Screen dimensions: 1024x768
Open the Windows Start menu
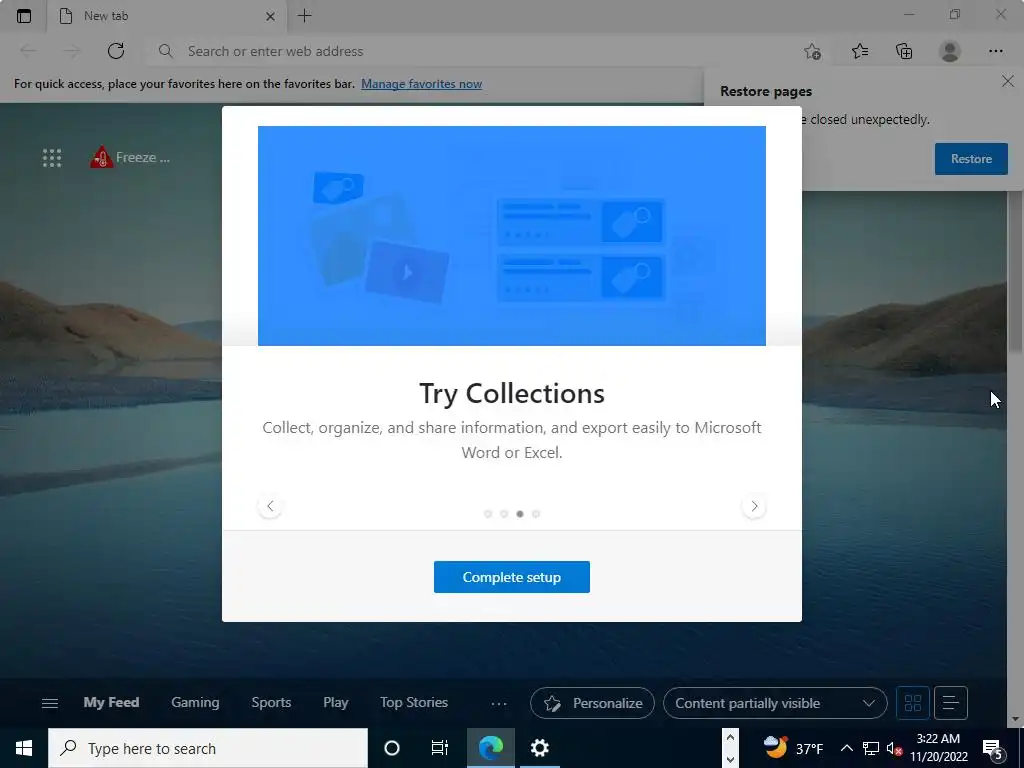click(24, 748)
